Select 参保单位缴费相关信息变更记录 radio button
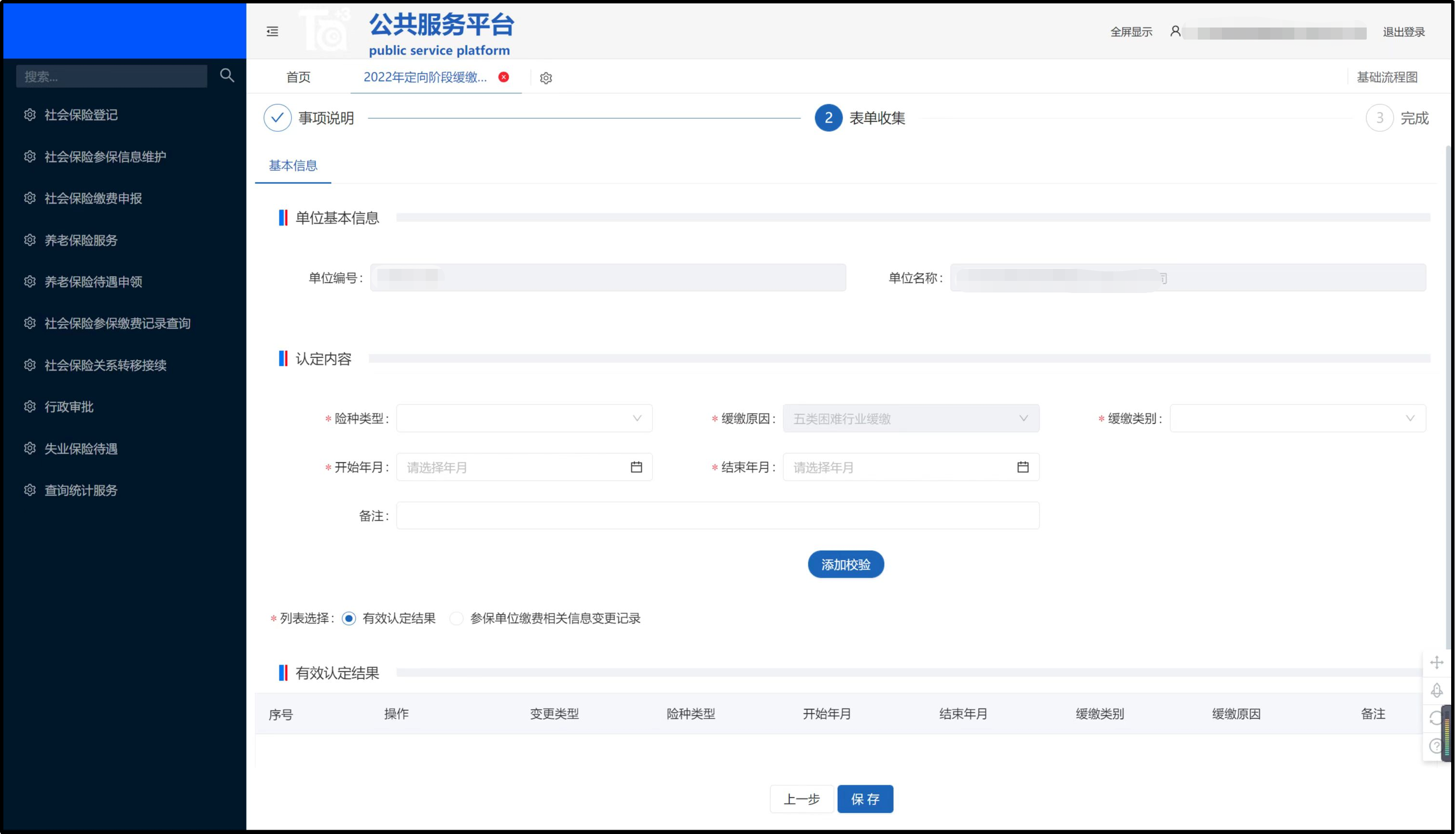The height and width of the screenshot is (834, 1456). click(456, 619)
